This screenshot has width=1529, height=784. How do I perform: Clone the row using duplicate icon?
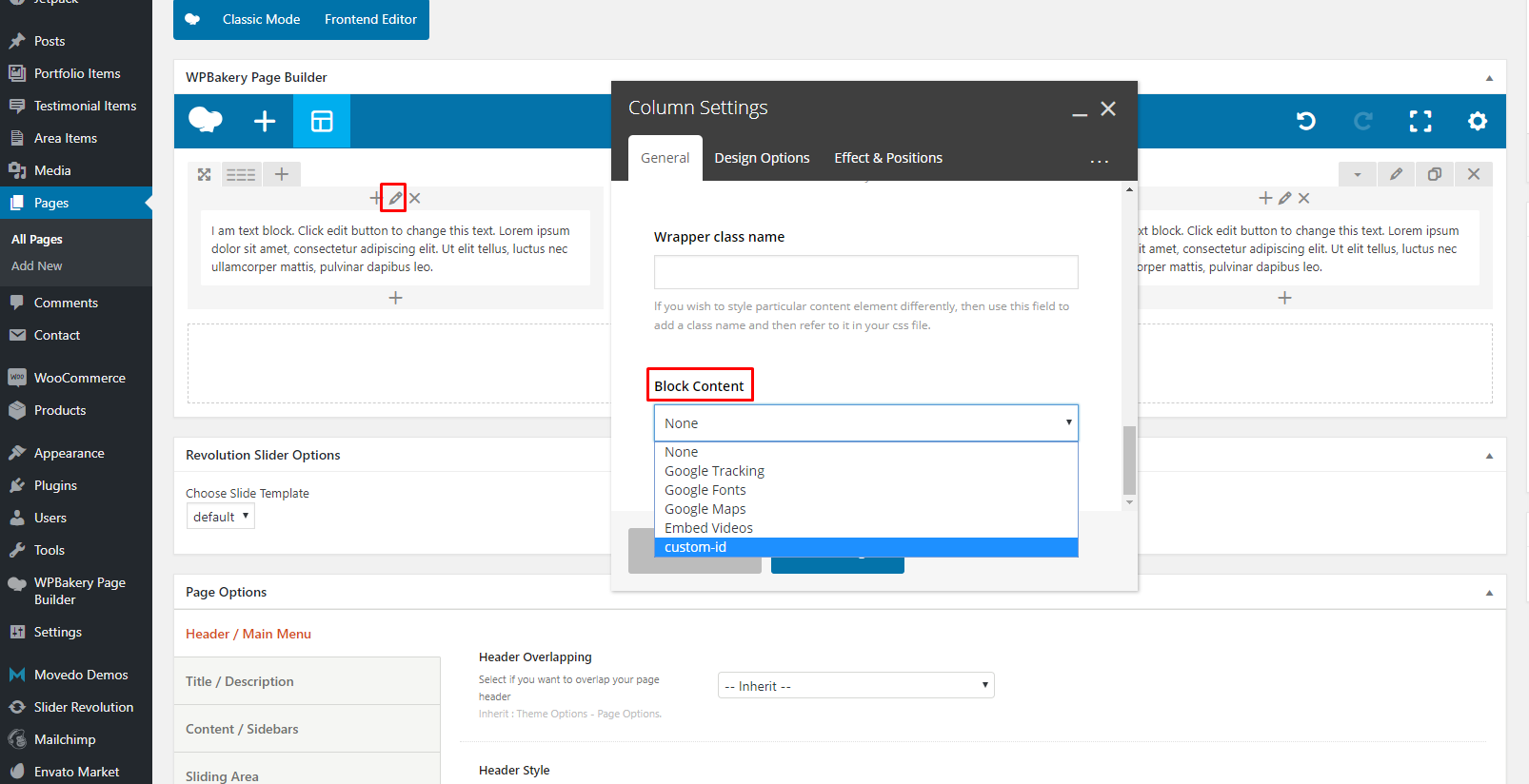tap(1434, 174)
